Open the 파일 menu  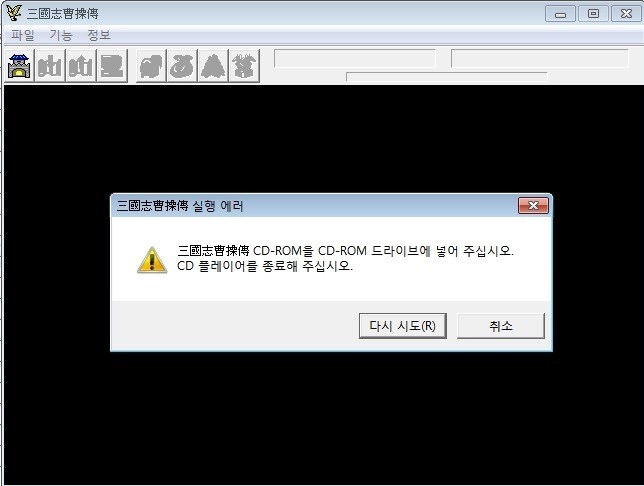click(23, 35)
